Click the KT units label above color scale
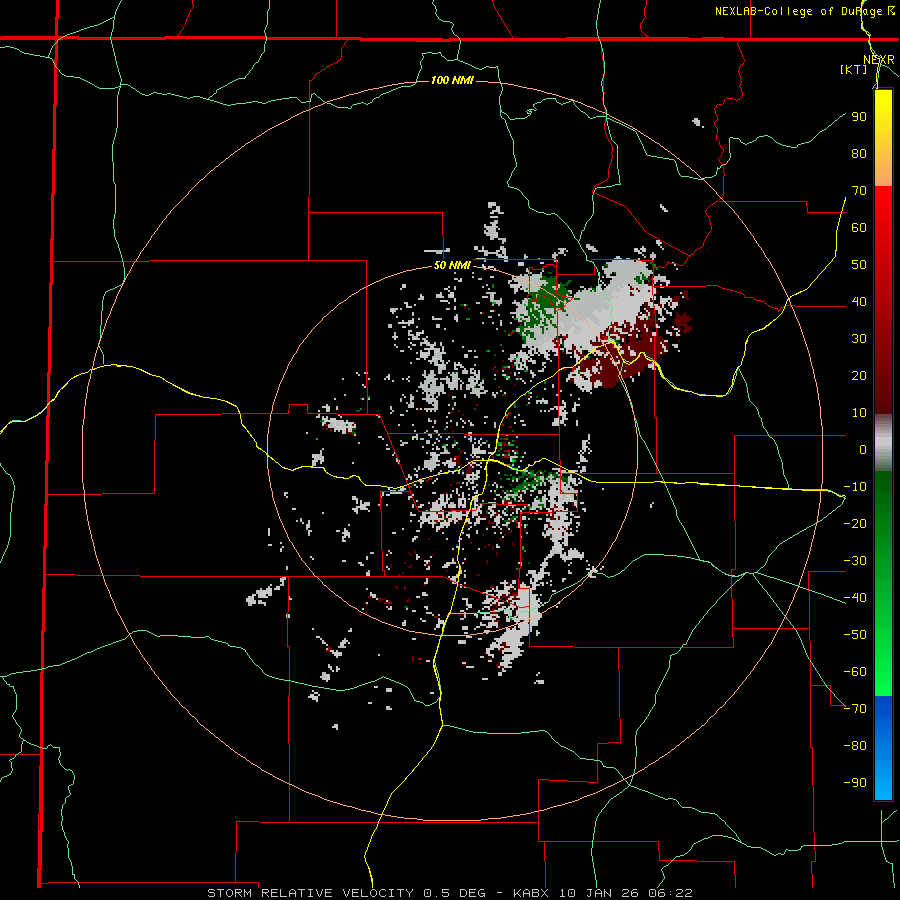Viewport: 900px width, 900px height. coord(854,69)
